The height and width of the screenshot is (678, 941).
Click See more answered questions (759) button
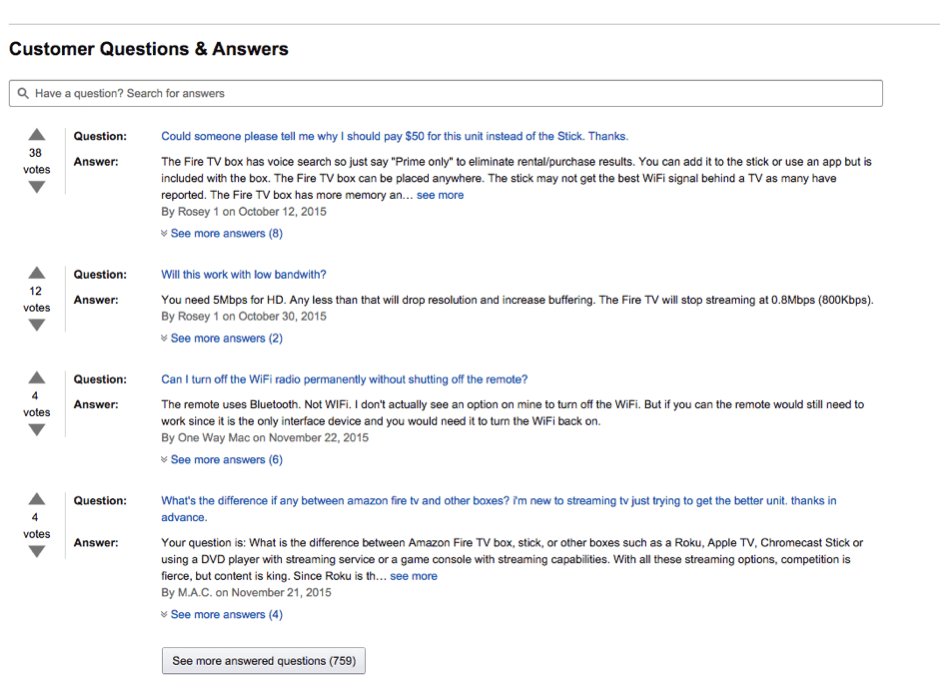tap(263, 661)
